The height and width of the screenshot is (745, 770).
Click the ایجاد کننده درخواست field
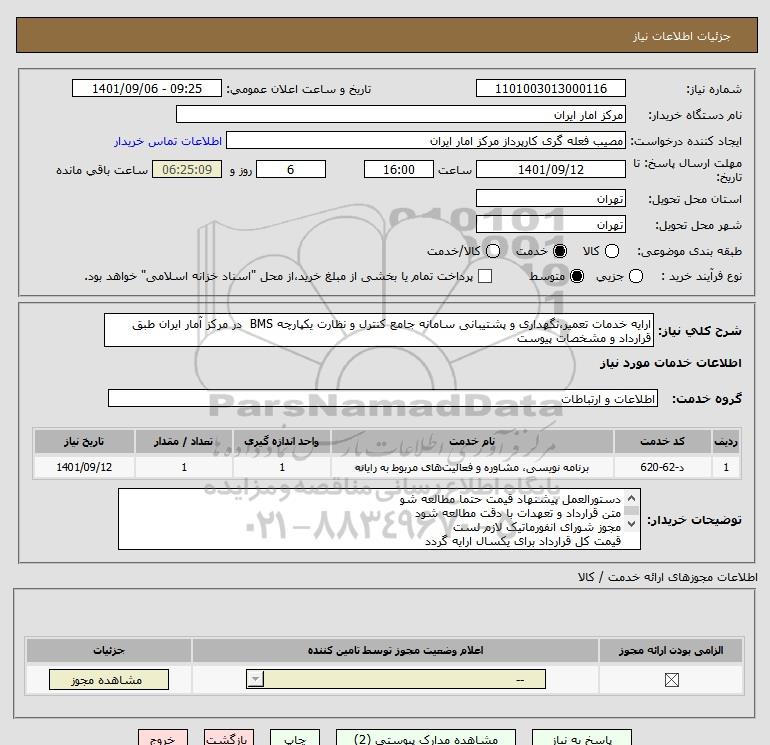pyautogui.click(x=426, y=140)
